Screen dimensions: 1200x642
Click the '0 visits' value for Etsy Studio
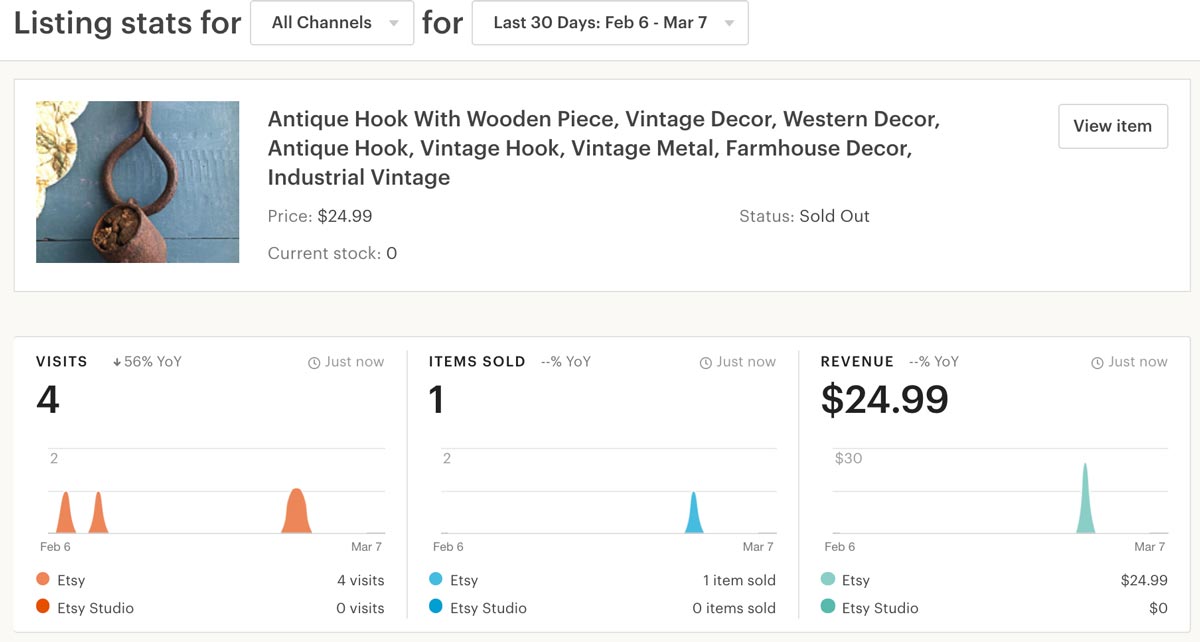[x=360, y=608]
